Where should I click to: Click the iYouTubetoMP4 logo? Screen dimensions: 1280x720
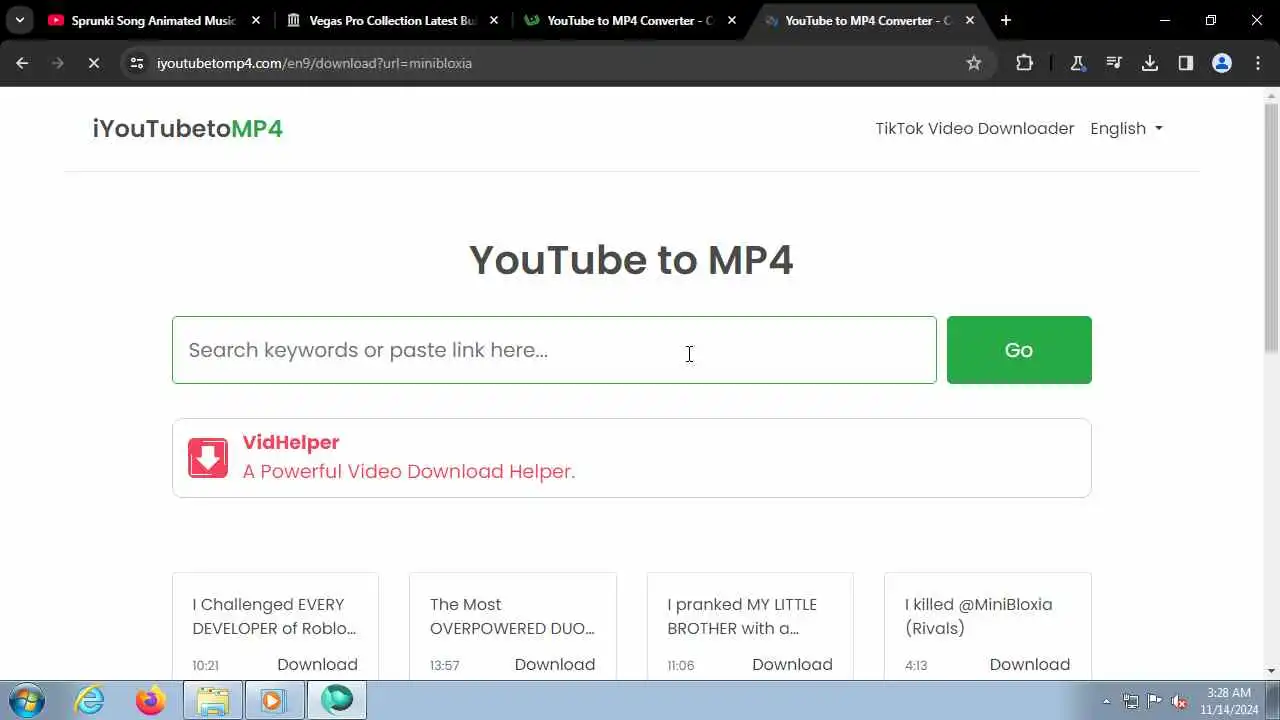pyautogui.click(x=188, y=129)
